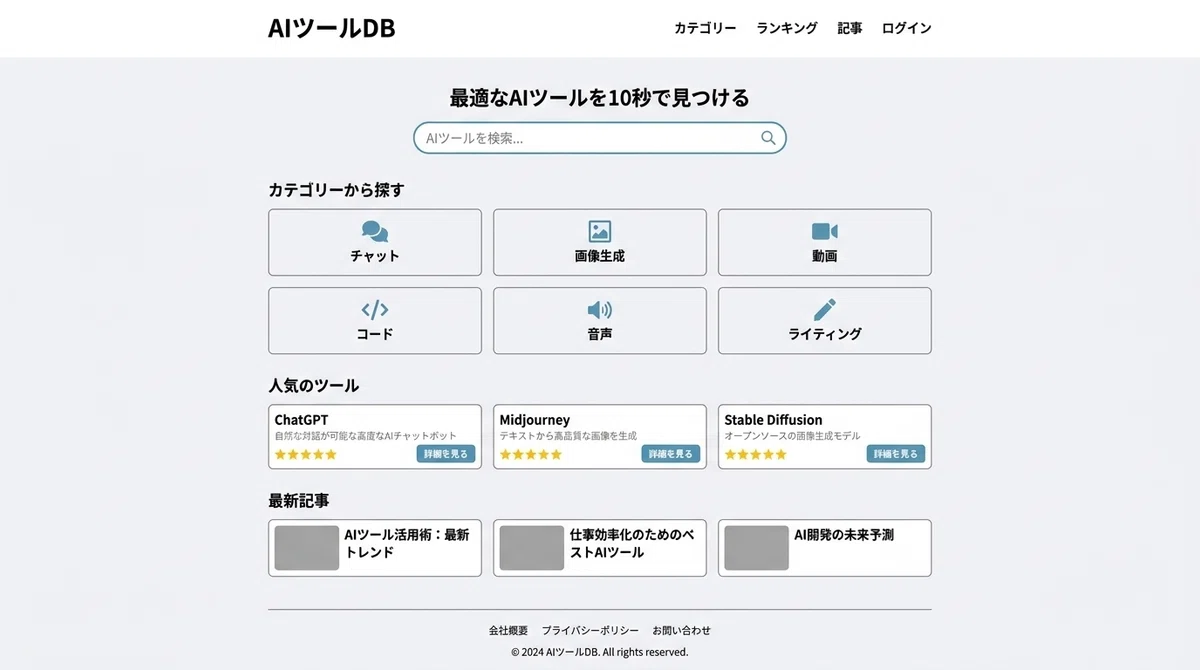Click the AIツールDB site logo

(x=332, y=28)
